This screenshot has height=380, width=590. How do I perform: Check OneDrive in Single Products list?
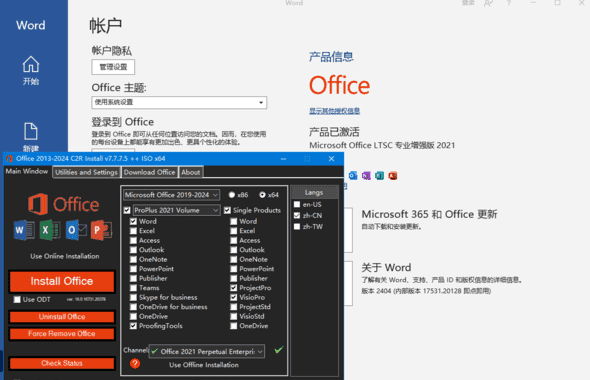(x=234, y=326)
